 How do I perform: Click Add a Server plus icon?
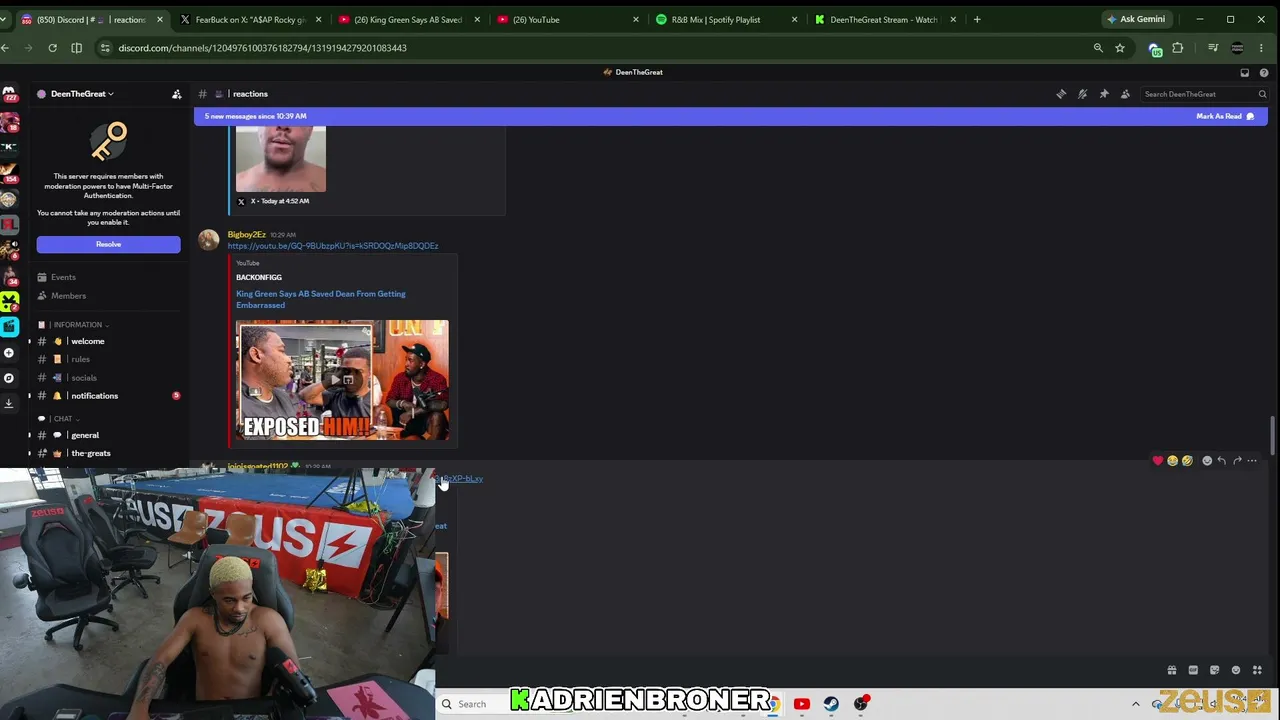[x=9, y=353]
